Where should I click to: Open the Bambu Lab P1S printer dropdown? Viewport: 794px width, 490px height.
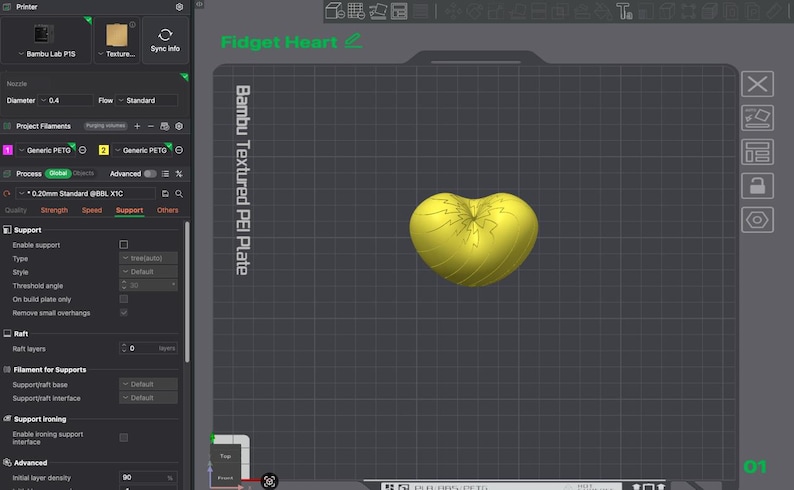click(x=46, y=54)
